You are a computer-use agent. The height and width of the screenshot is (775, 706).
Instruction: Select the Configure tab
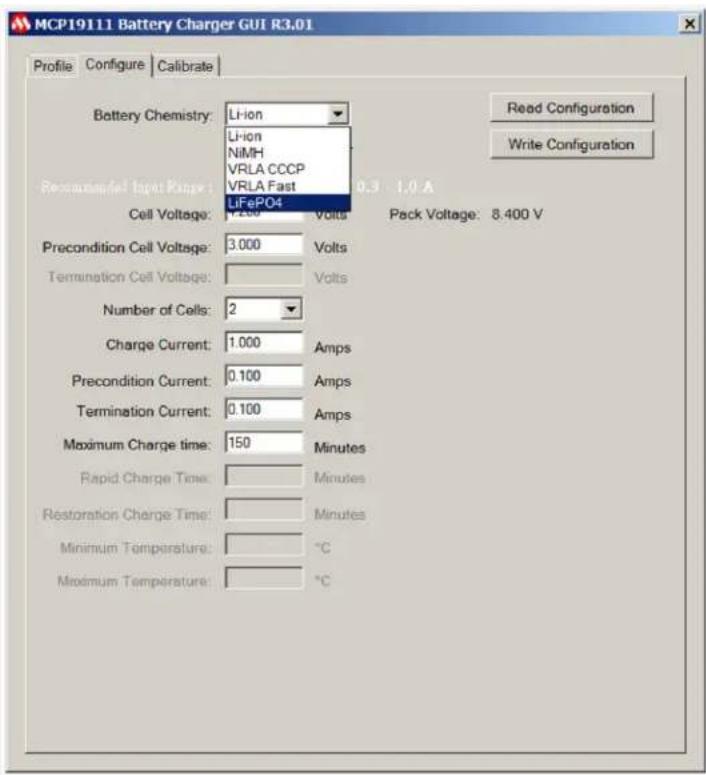[115, 64]
